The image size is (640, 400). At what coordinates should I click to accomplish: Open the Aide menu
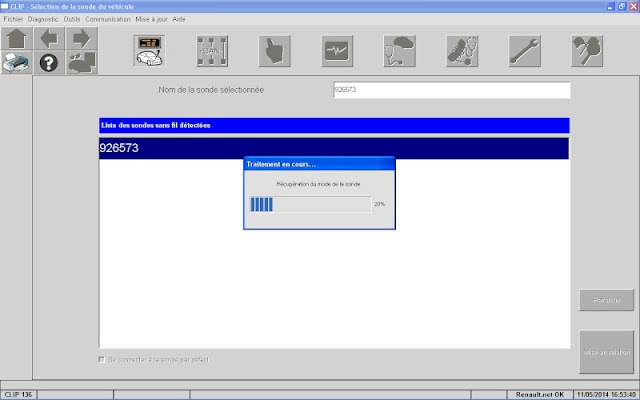click(179, 19)
